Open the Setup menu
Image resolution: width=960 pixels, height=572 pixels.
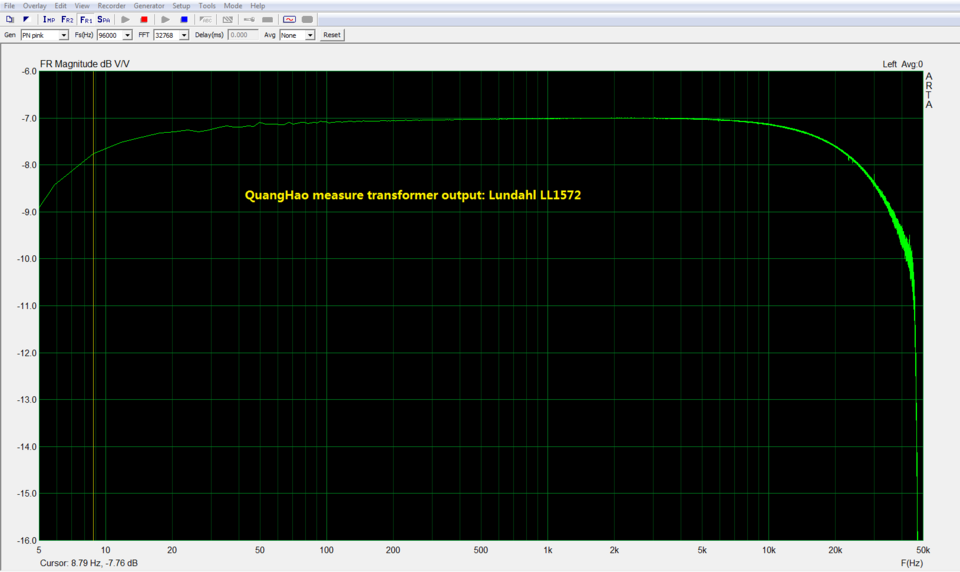181,6
